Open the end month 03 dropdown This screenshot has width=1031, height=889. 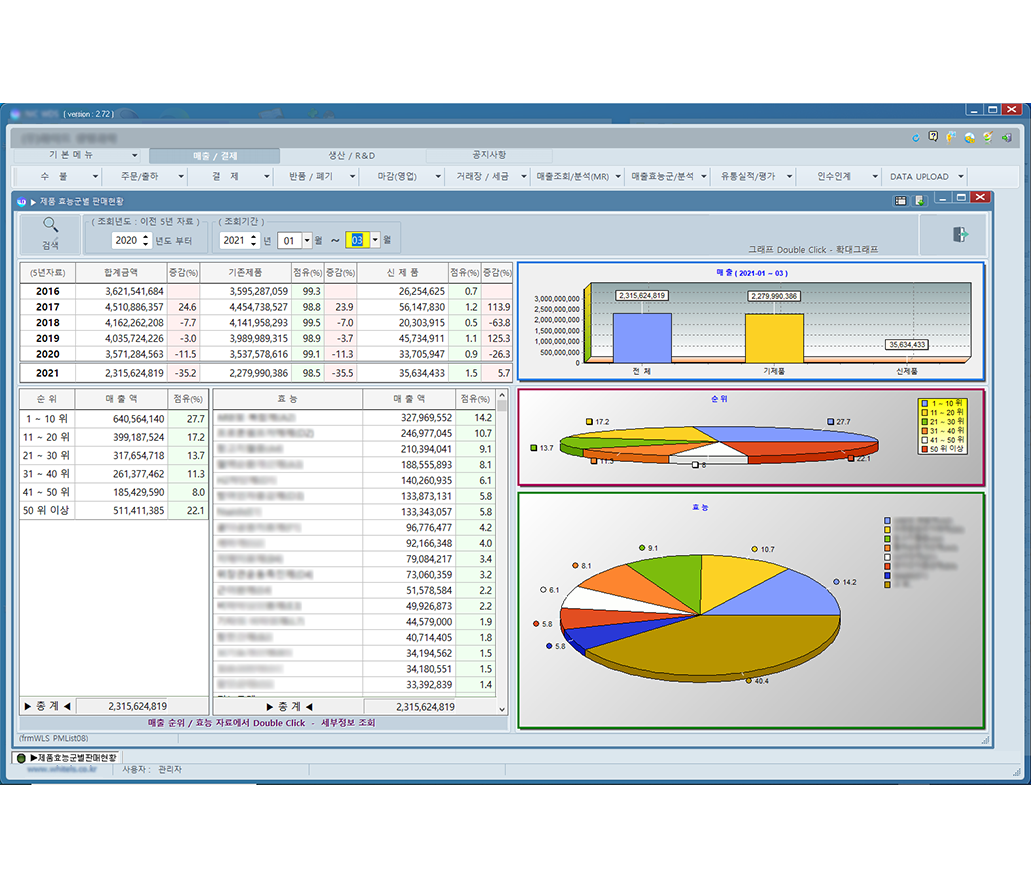click(375, 240)
